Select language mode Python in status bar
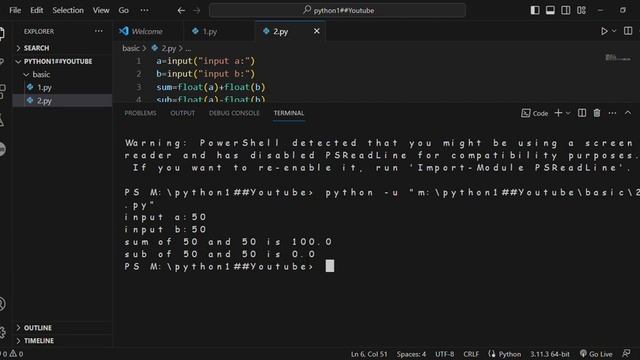The height and width of the screenshot is (360, 640). [510, 354]
